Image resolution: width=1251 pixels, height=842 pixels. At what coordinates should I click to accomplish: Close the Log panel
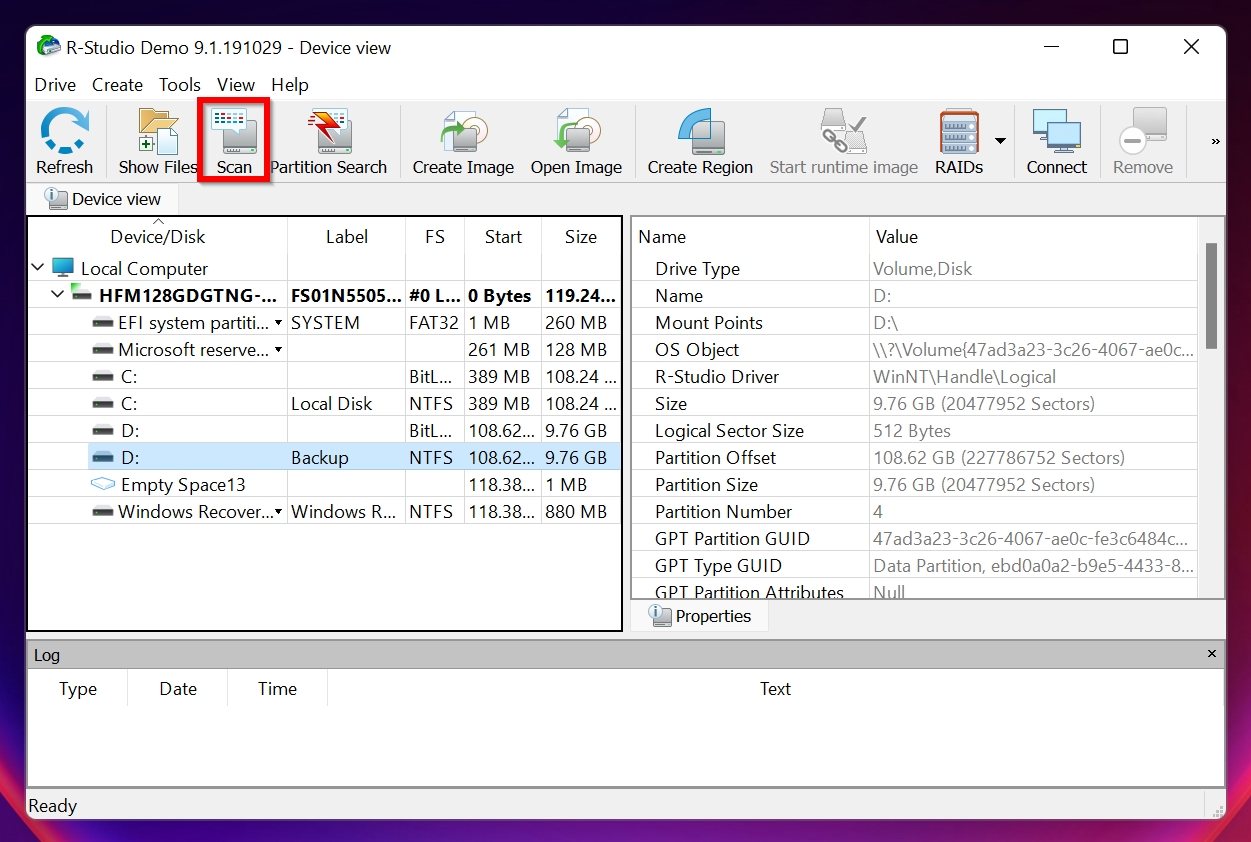[1212, 654]
